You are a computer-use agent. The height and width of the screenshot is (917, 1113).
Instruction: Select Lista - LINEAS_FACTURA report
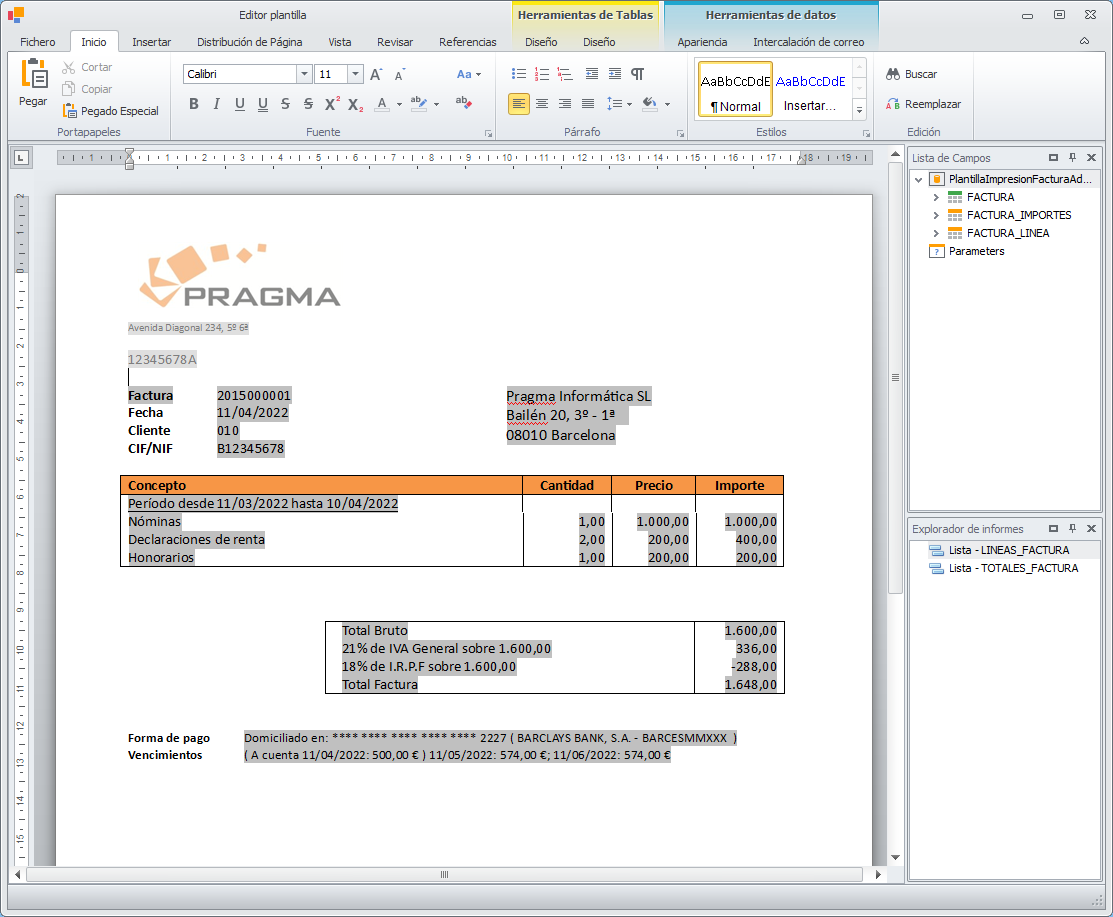(1008, 550)
